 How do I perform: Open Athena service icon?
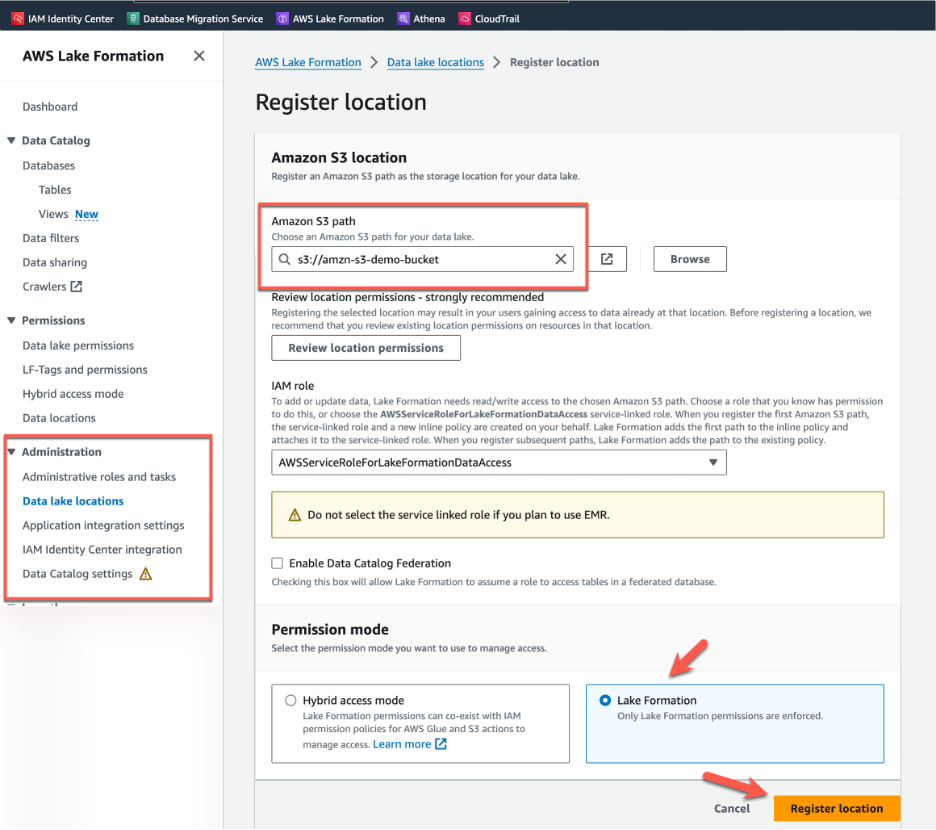(404, 19)
